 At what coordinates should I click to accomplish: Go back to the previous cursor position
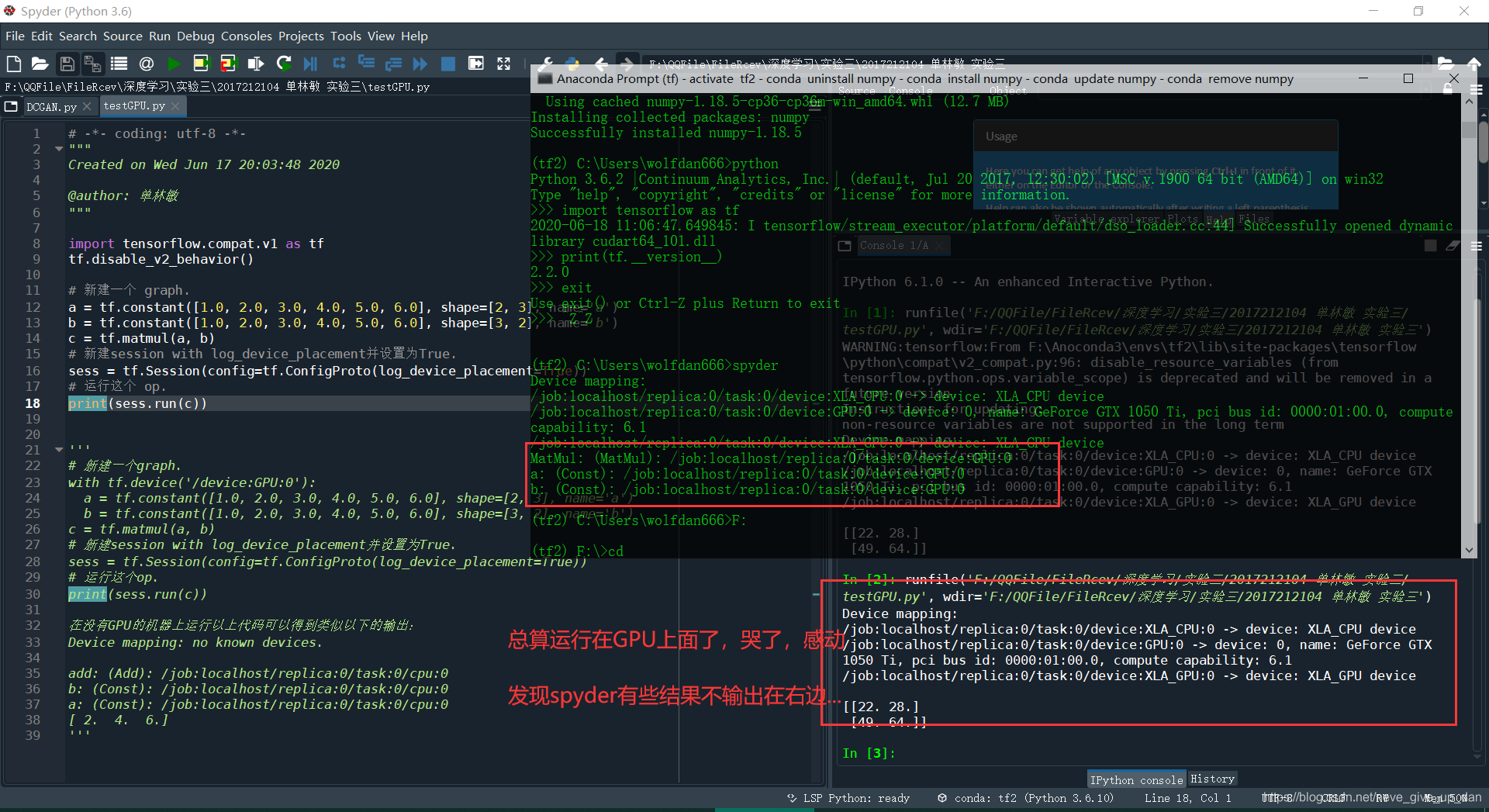coord(601,64)
